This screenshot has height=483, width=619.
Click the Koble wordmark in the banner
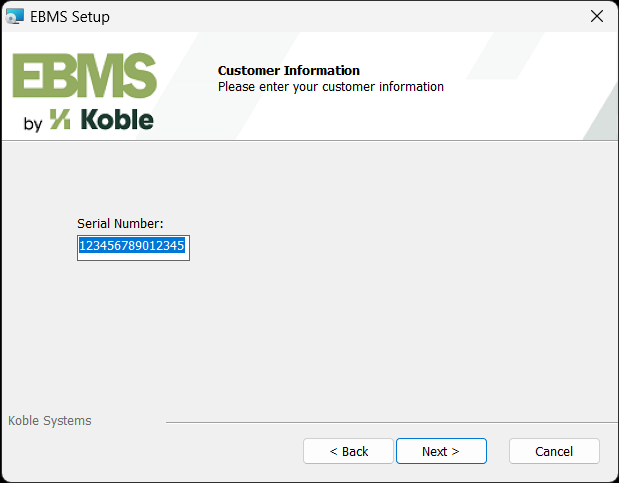[116, 120]
